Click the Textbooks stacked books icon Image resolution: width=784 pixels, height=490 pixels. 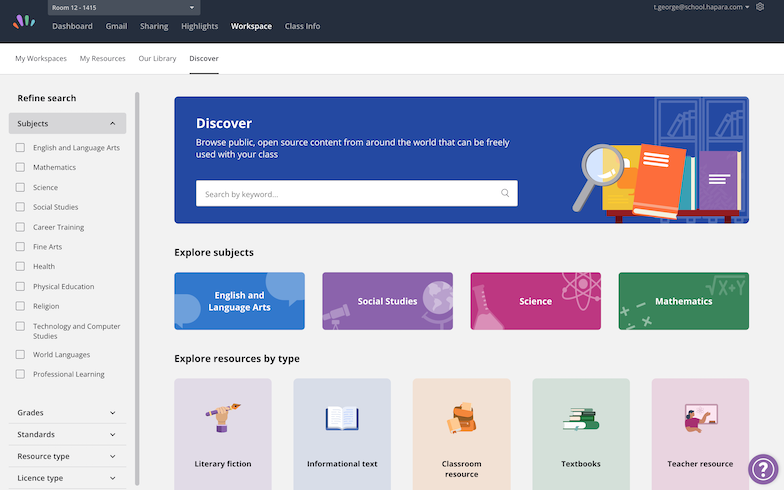pos(580,419)
